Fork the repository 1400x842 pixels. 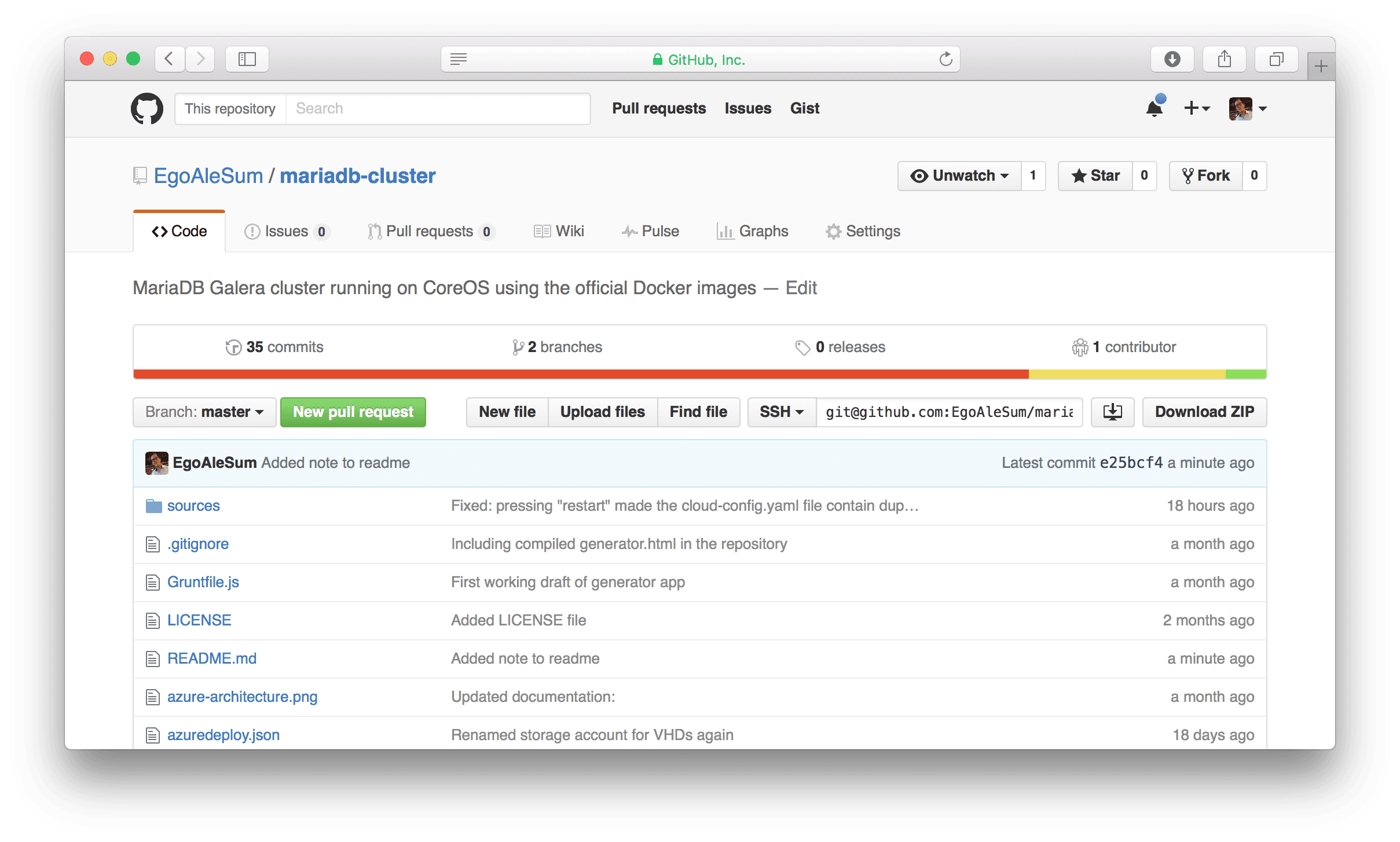[1205, 175]
